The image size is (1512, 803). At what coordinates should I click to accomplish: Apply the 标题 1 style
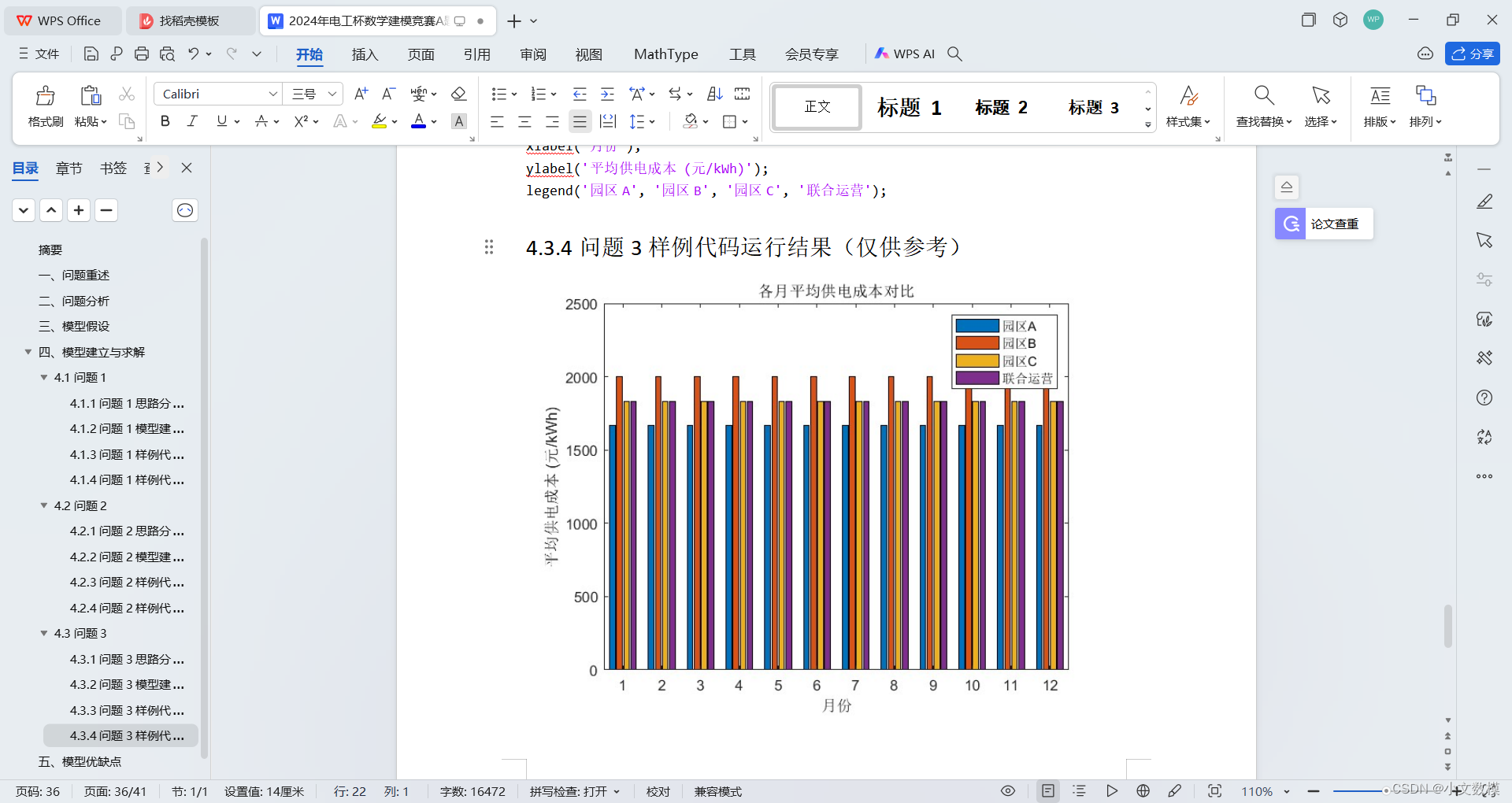click(910, 107)
